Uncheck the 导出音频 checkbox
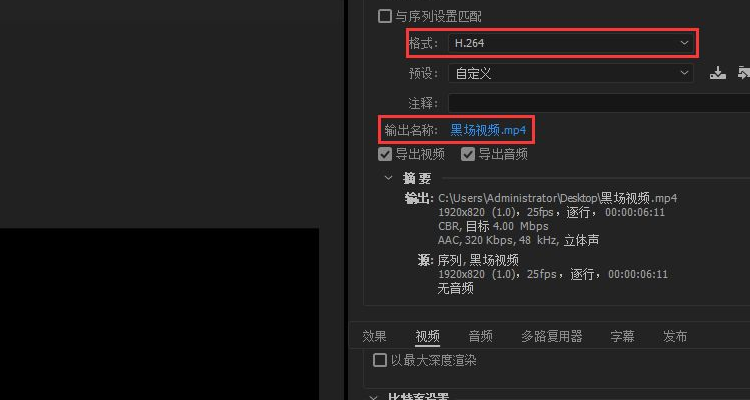Viewport: 750px width, 400px height. pos(467,154)
